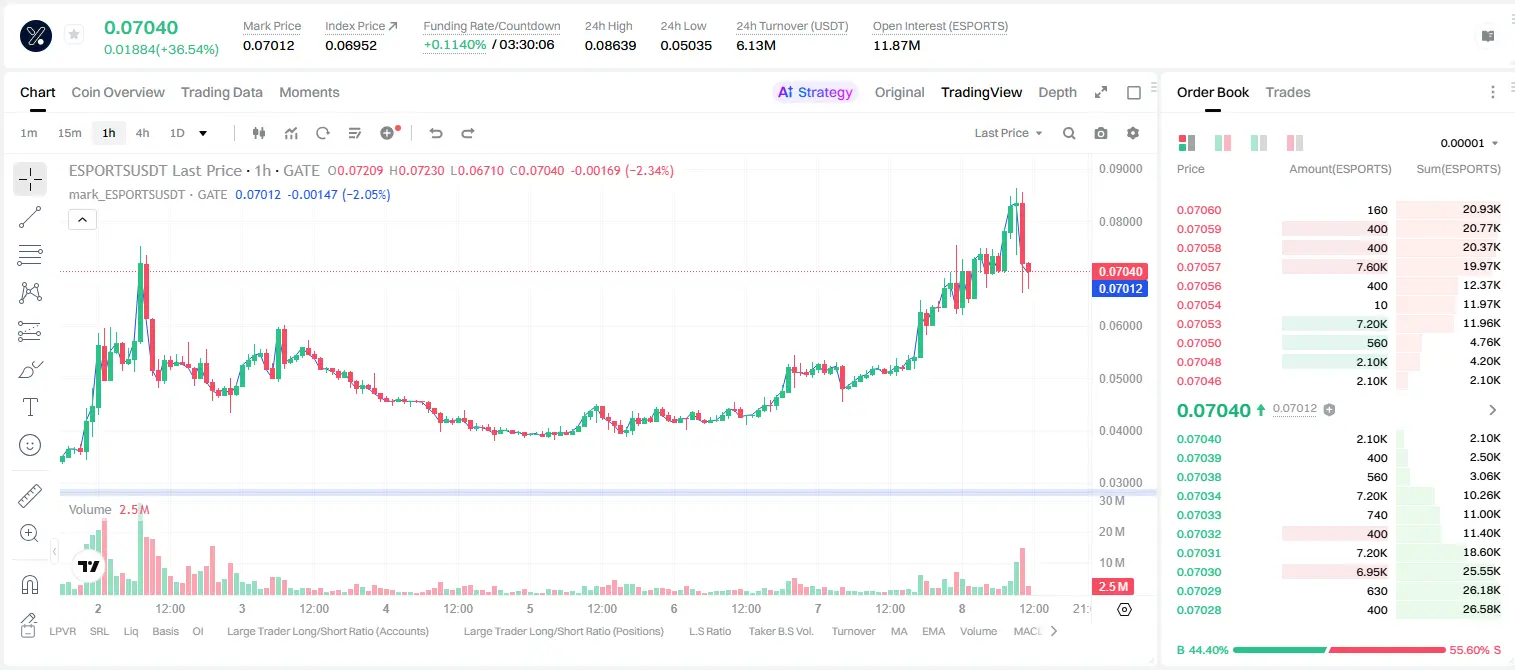Image resolution: width=1515 pixels, height=670 pixels.
Task: Open the guide book icon in the header
Action: [1488, 36]
